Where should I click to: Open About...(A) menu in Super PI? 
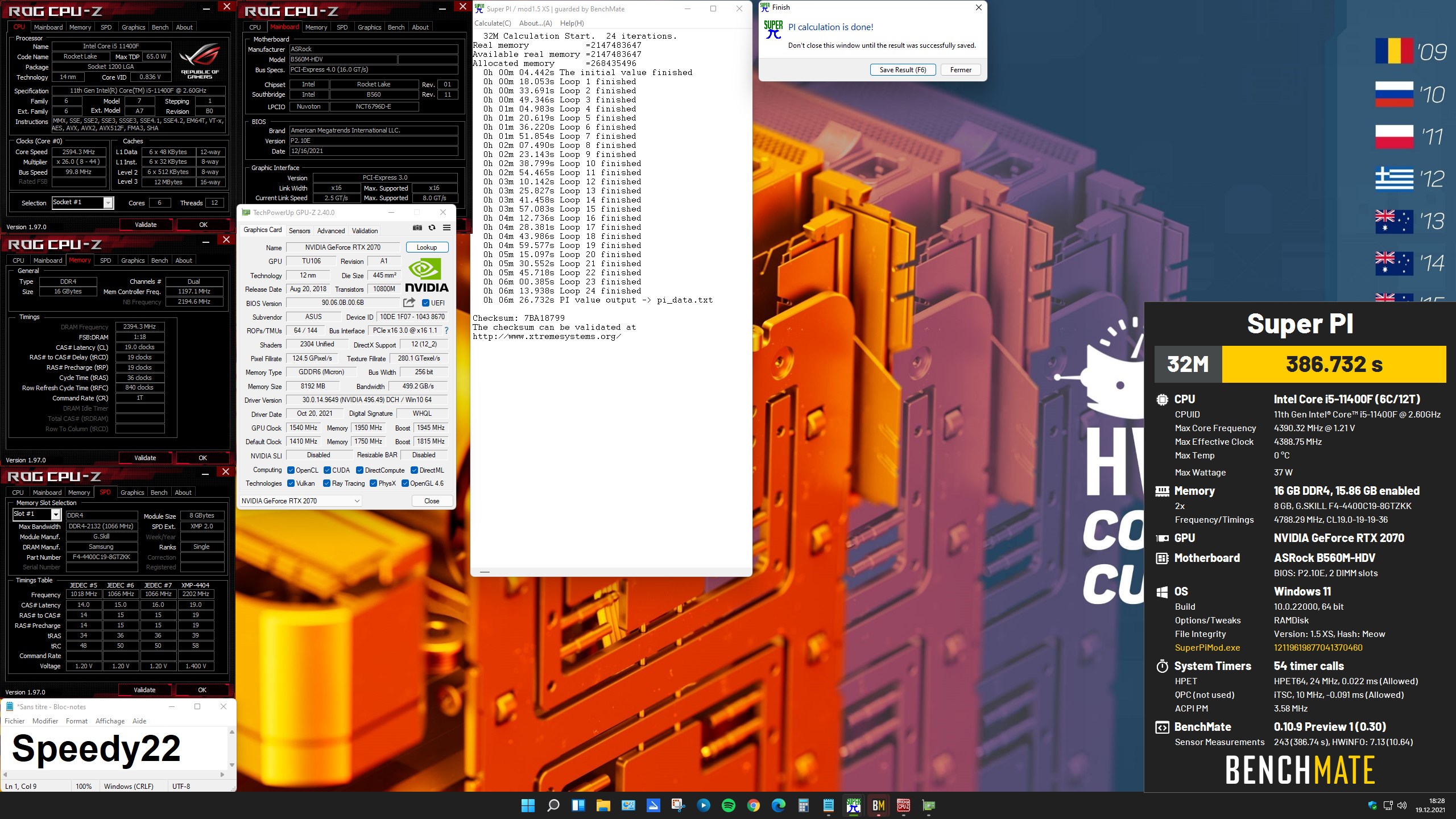(535, 23)
